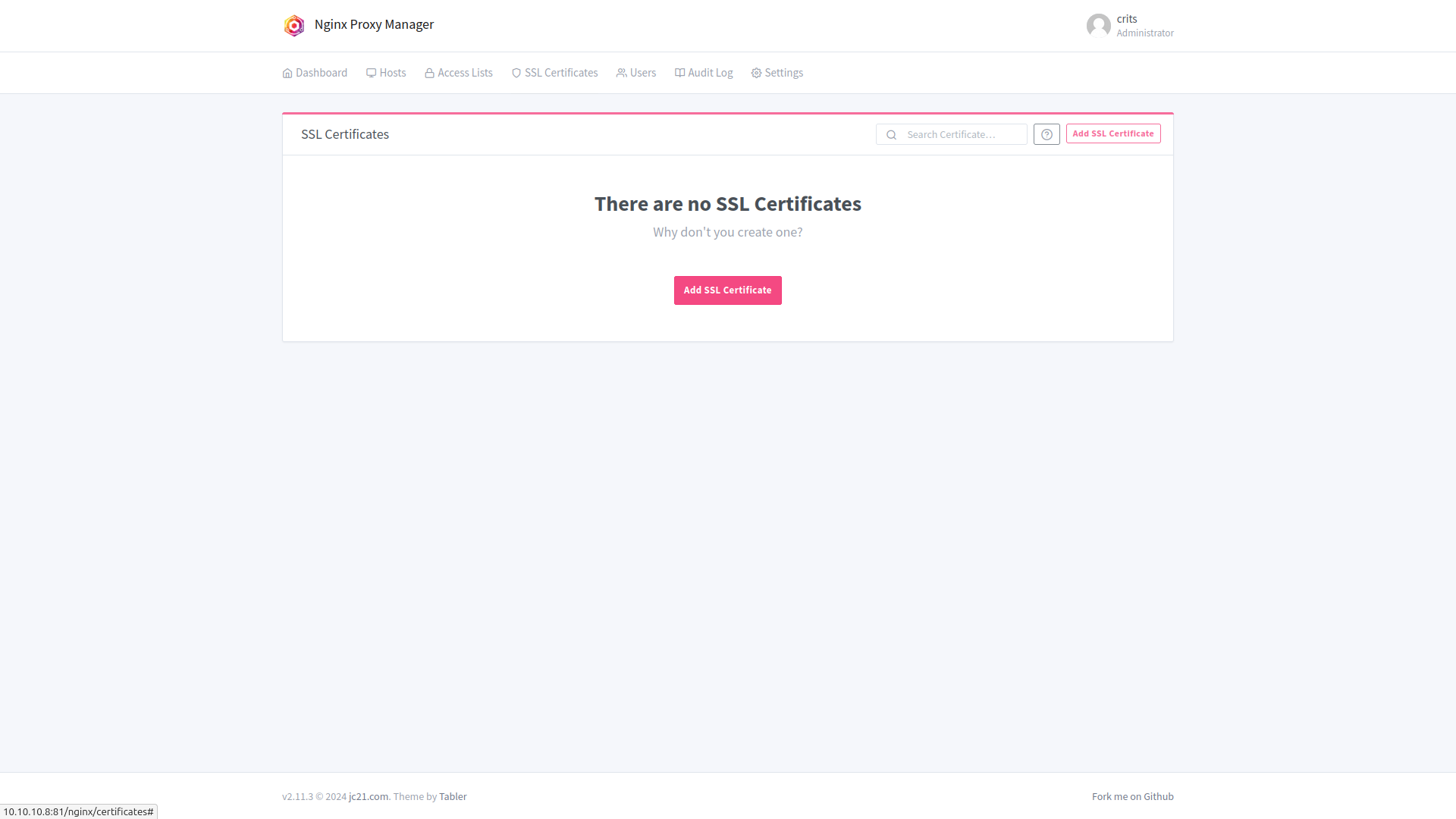Viewport: 1456px width, 819px height.
Task: Go to the Dashboard tab
Action: coord(315,73)
